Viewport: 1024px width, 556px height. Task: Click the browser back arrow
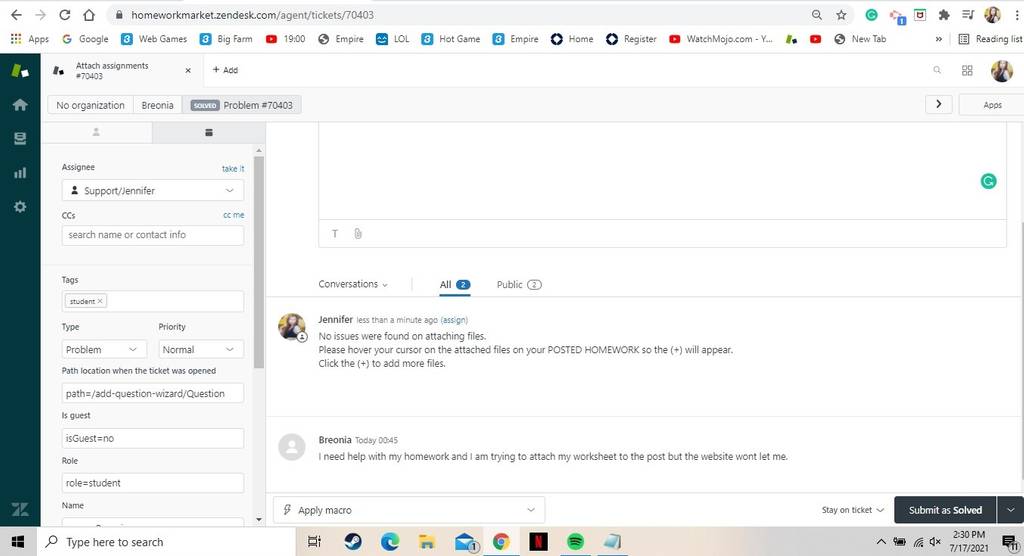click(16, 14)
